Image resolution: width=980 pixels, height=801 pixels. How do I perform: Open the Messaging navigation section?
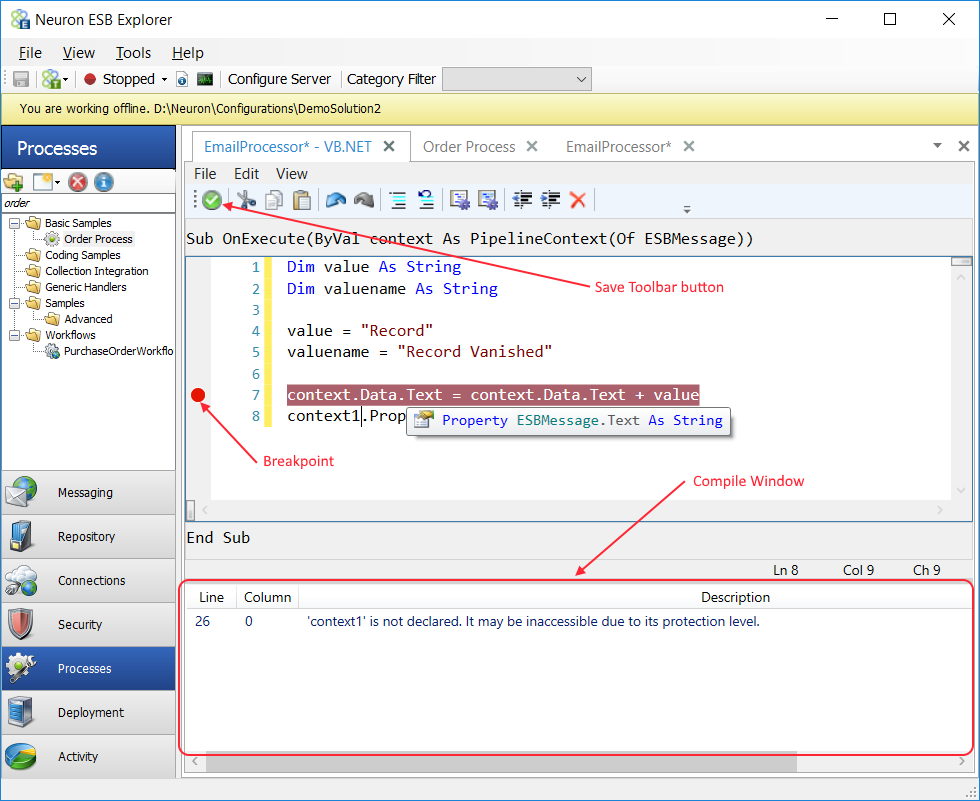tap(89, 492)
